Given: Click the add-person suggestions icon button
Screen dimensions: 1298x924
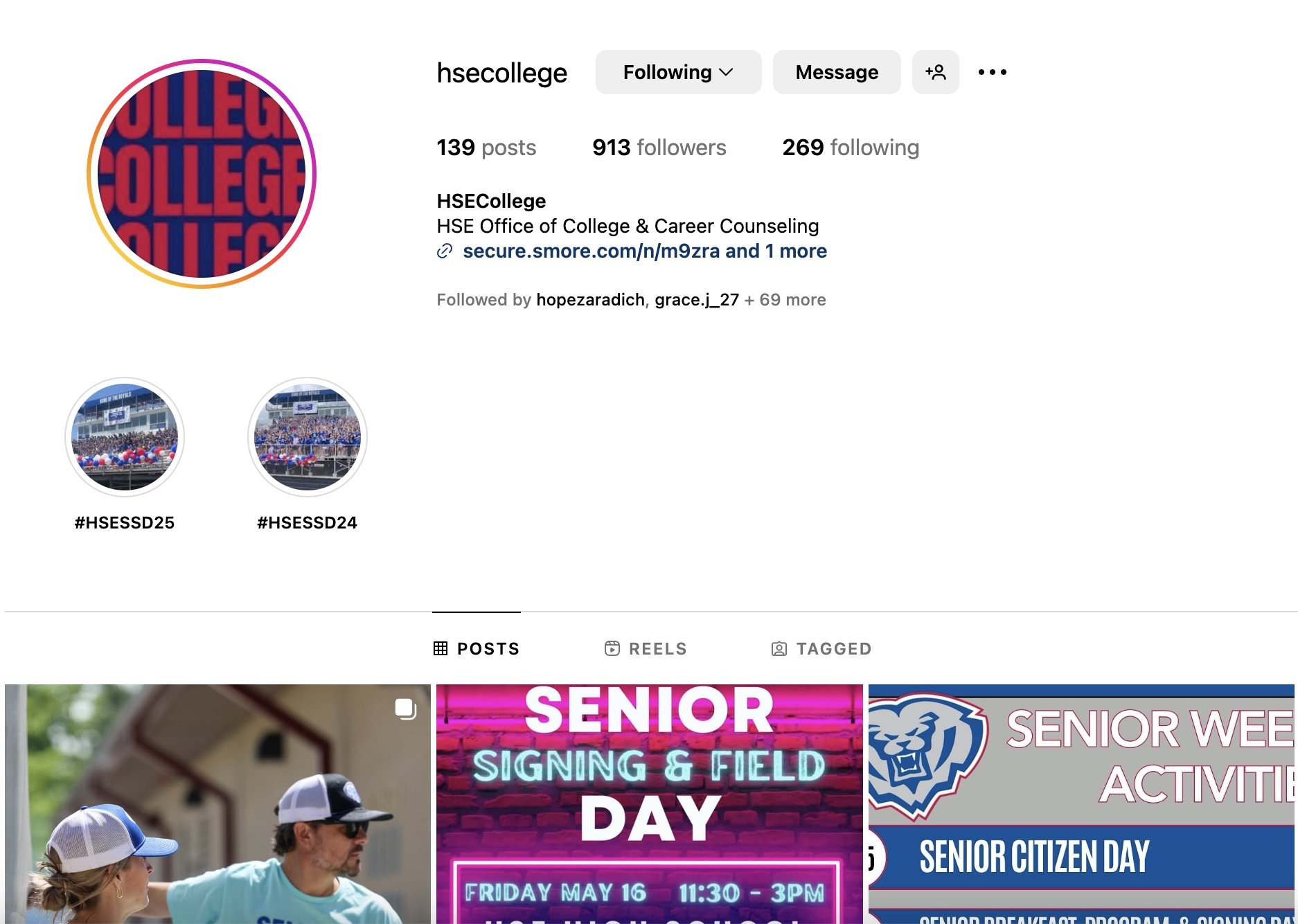Looking at the screenshot, I should tap(935, 72).
